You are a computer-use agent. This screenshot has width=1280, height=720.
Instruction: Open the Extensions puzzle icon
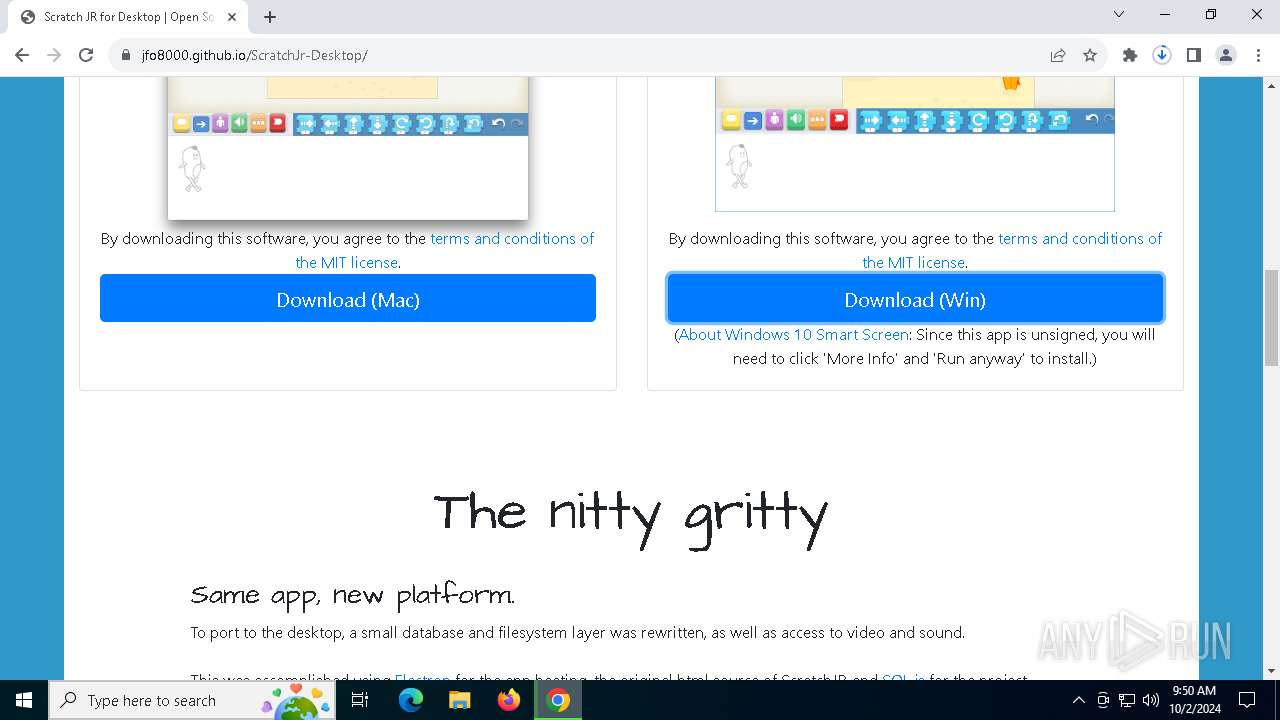tap(1130, 56)
